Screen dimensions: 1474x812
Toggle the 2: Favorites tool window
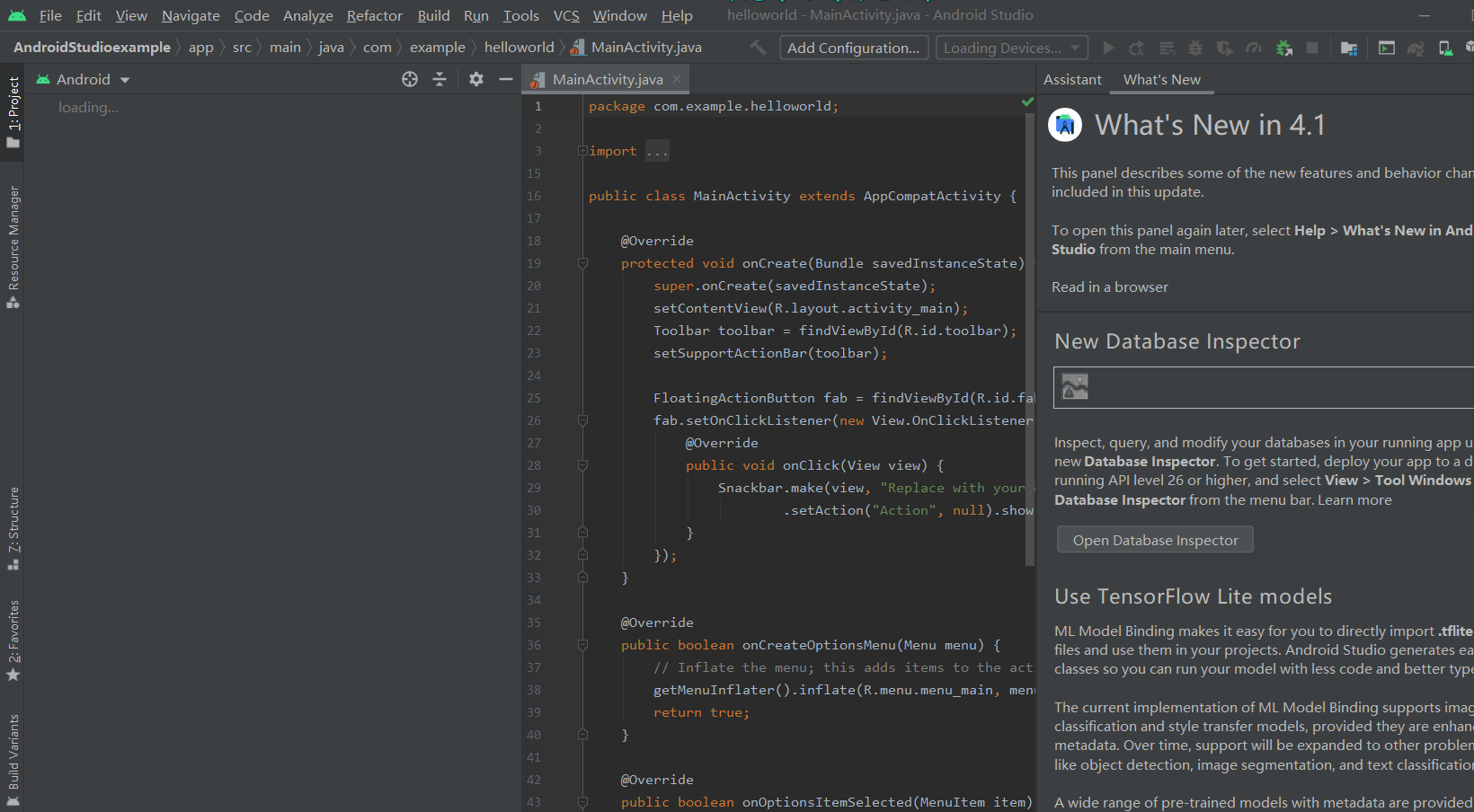pyautogui.click(x=13, y=640)
